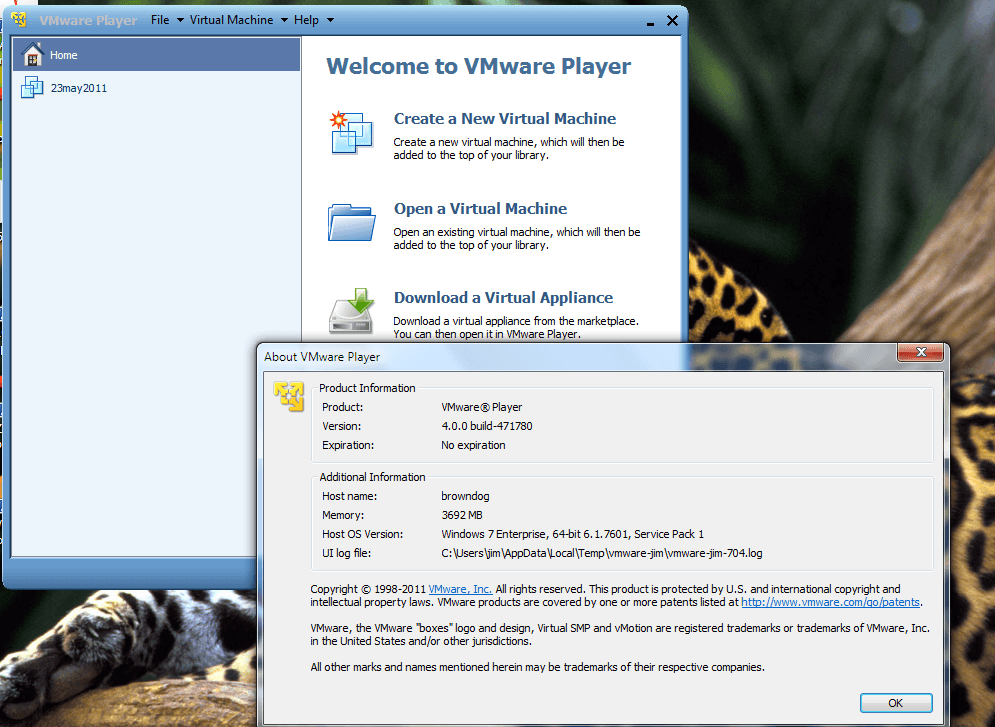This screenshot has width=995, height=727.
Task: Click the Create a New Virtual Machine icon
Action: click(352, 133)
